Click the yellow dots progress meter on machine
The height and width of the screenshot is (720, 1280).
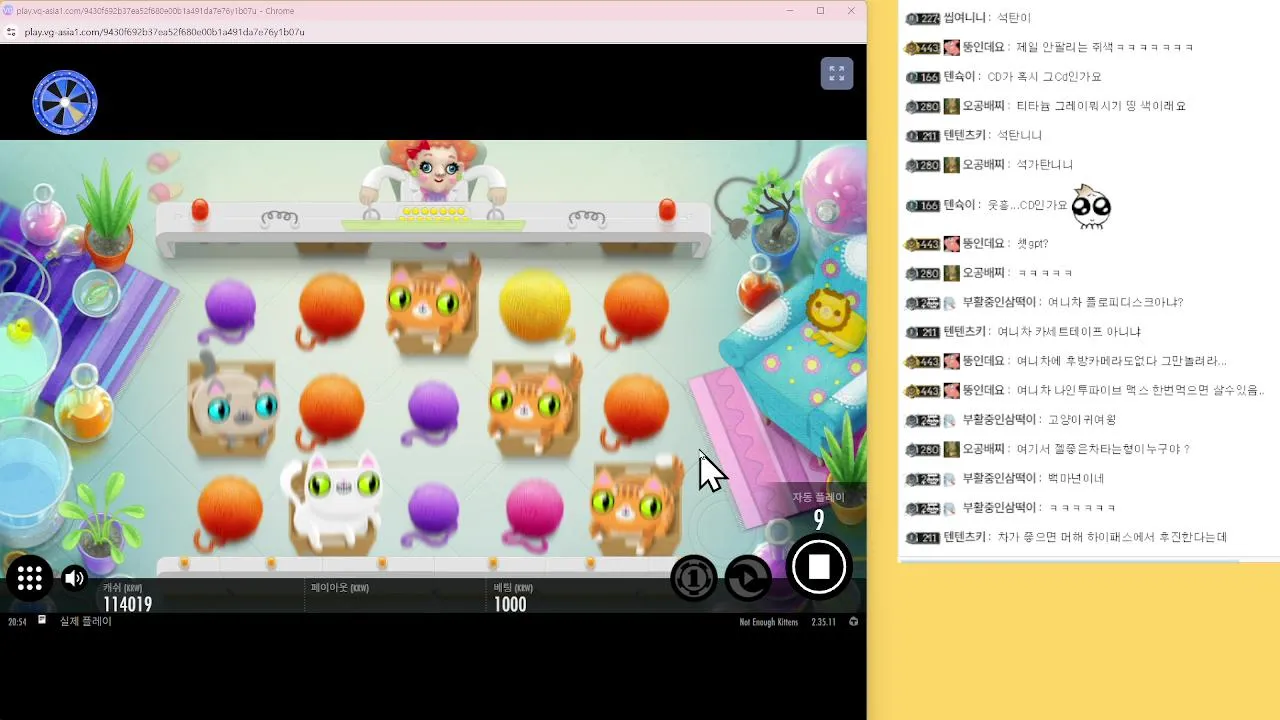coord(434,212)
